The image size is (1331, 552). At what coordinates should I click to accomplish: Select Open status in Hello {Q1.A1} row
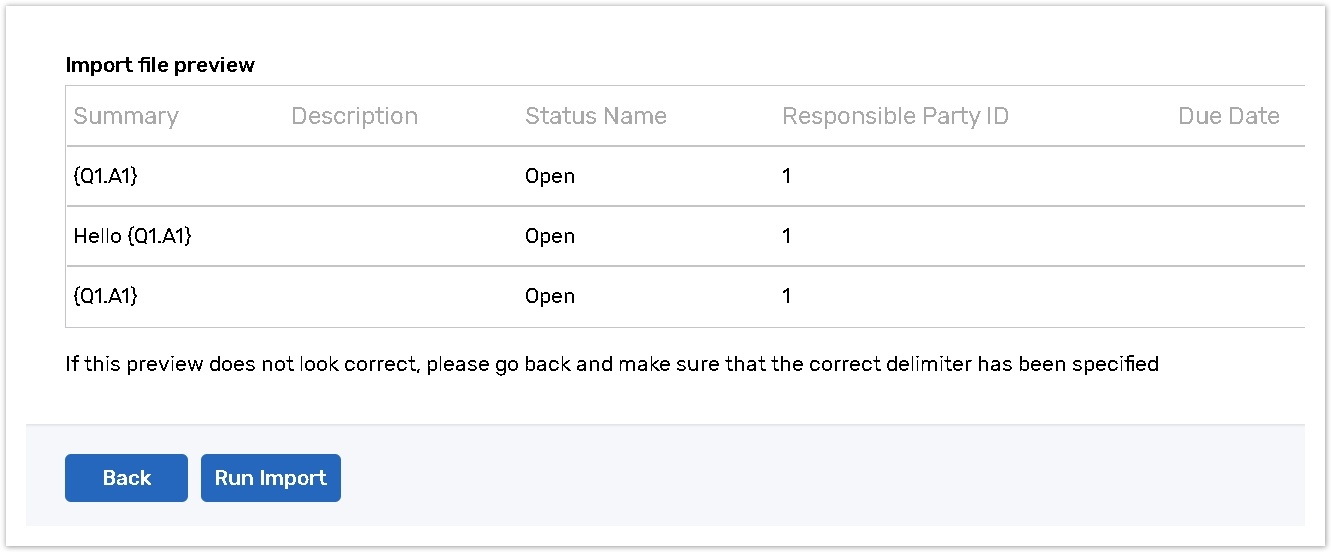[x=550, y=237]
